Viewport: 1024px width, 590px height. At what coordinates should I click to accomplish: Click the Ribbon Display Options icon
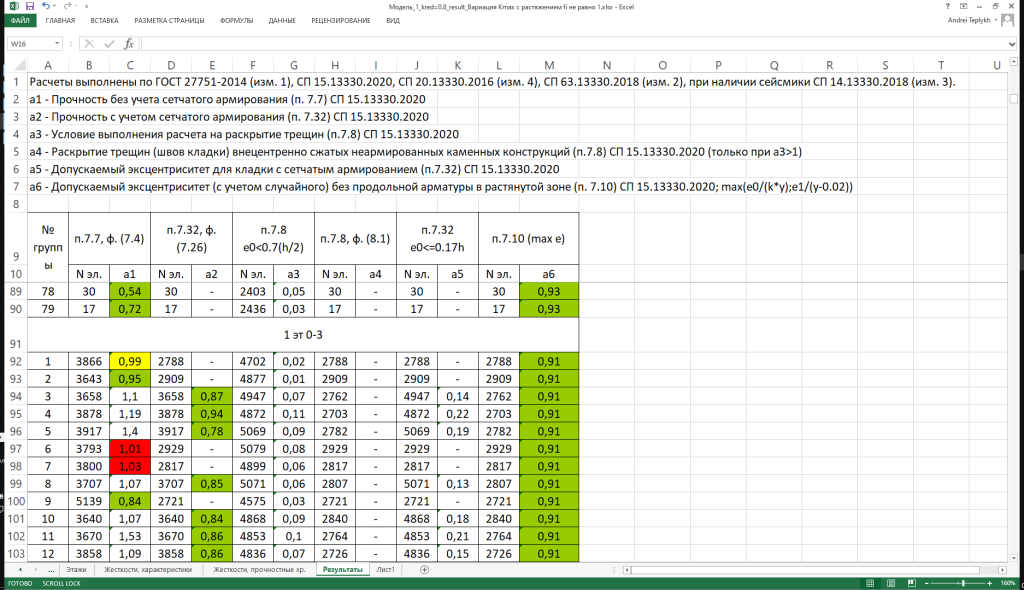point(964,6)
